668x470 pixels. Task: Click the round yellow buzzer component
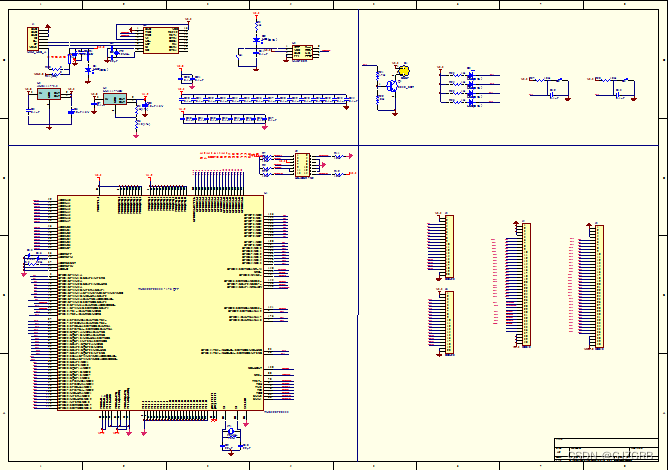tap(404, 71)
